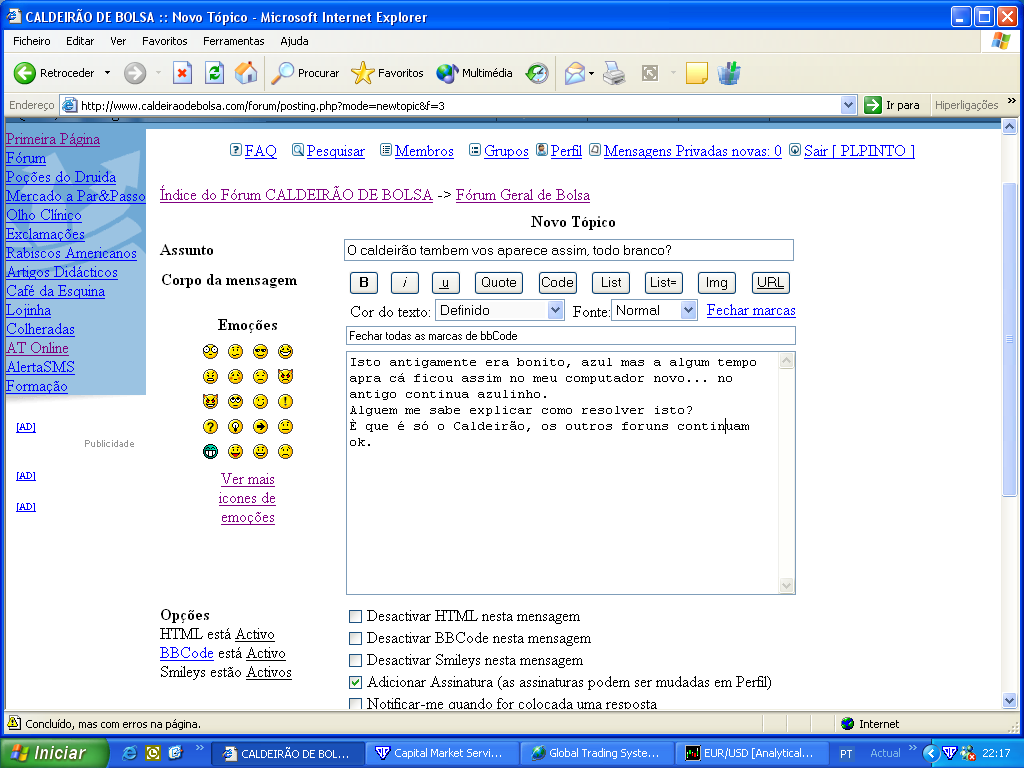Image resolution: width=1024 pixels, height=768 pixels.
Task: Click the Stop loading icon
Action: (x=182, y=73)
